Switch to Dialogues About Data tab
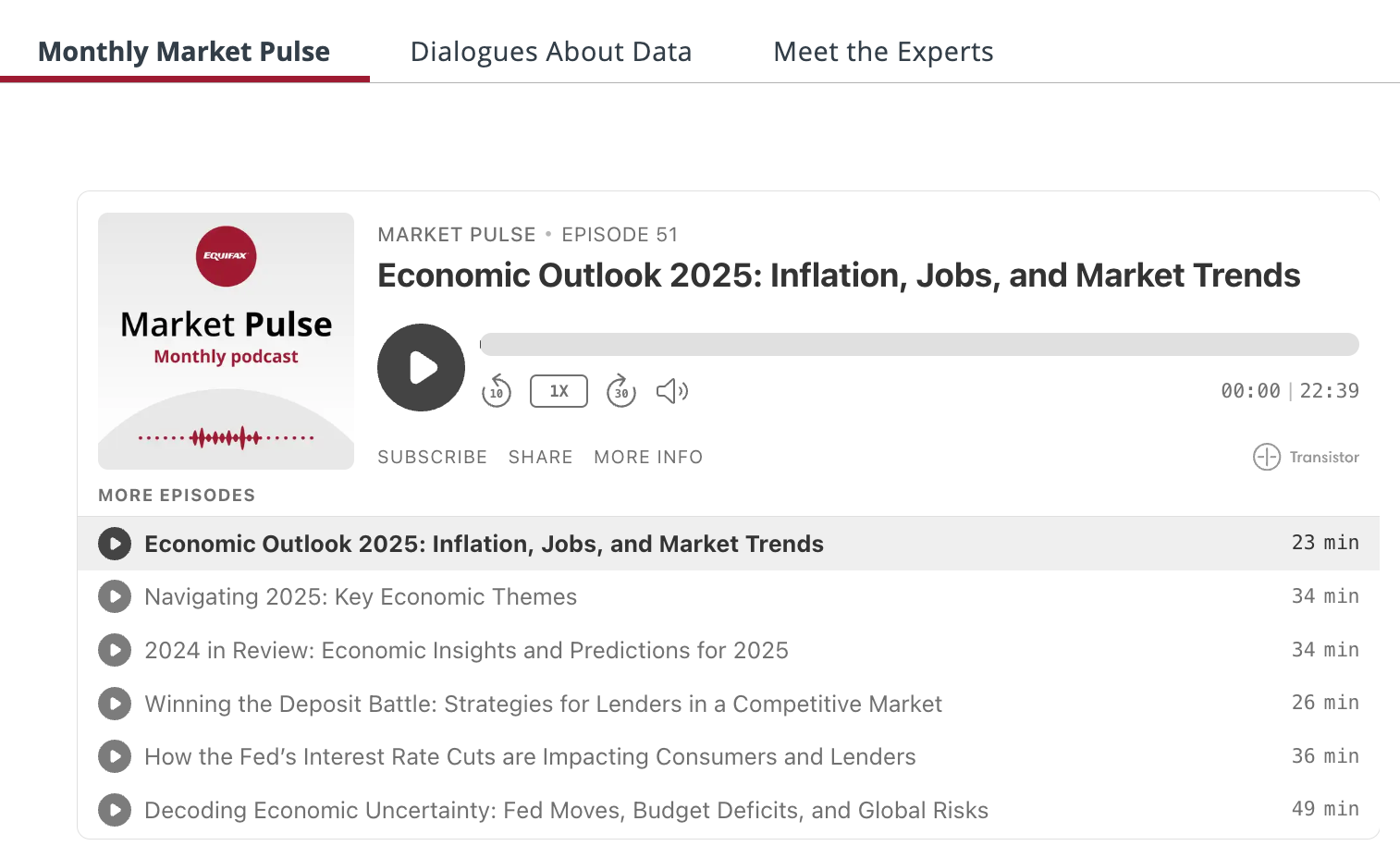This screenshot has width=1400, height=858. 551,52
